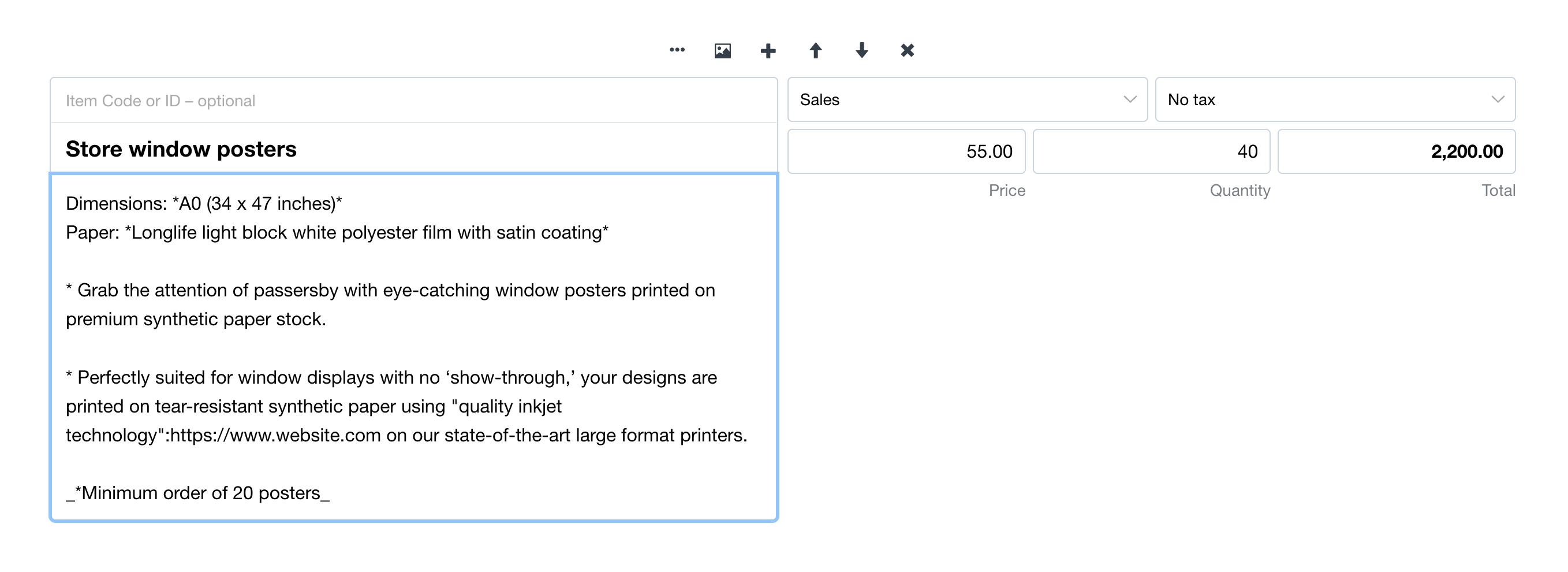The image size is (1568, 572).
Task: Open the Sales category dropdown
Action: (x=967, y=99)
